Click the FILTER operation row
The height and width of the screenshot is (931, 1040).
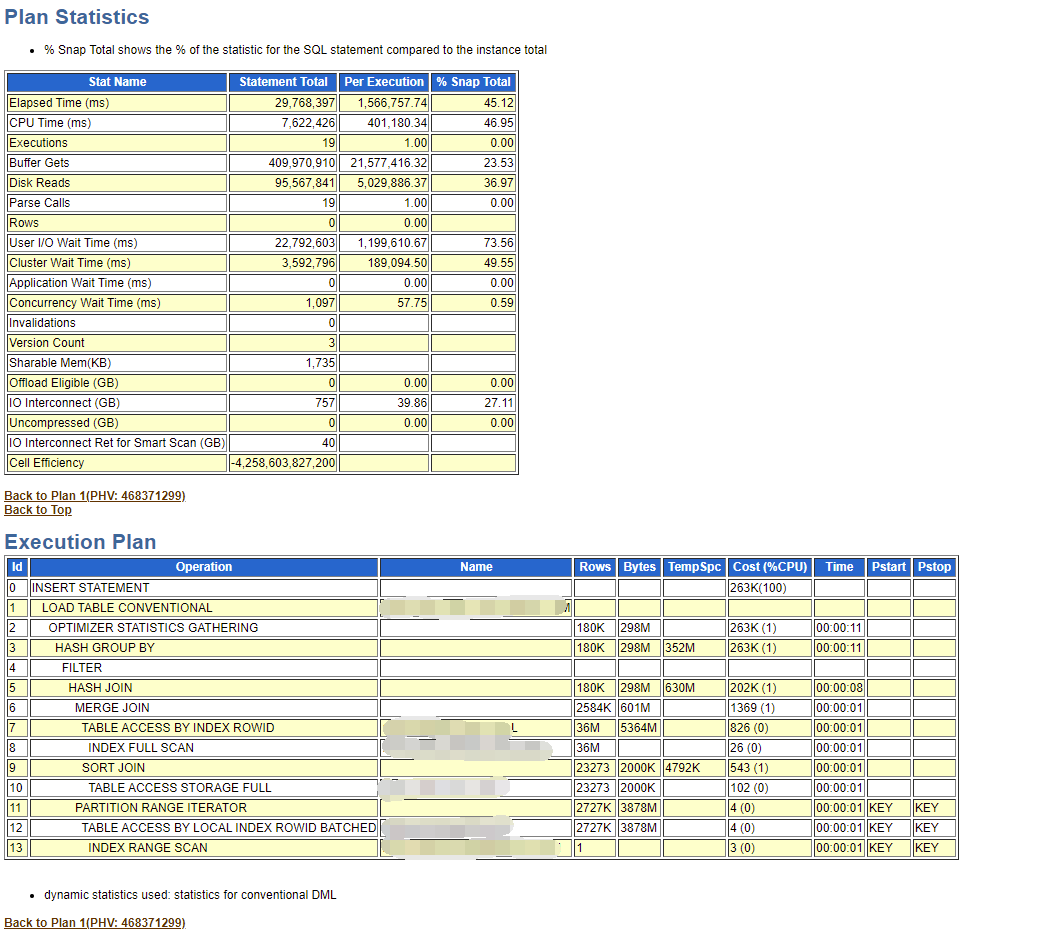[204, 668]
